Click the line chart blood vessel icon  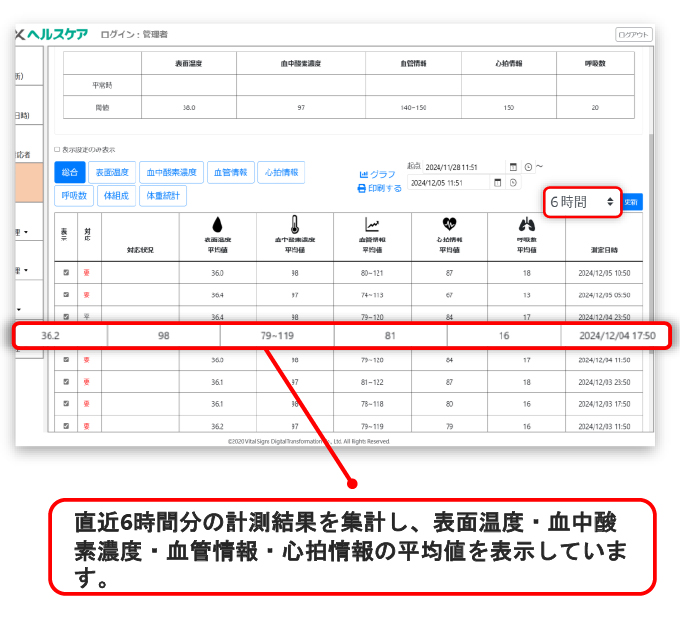tap(371, 224)
